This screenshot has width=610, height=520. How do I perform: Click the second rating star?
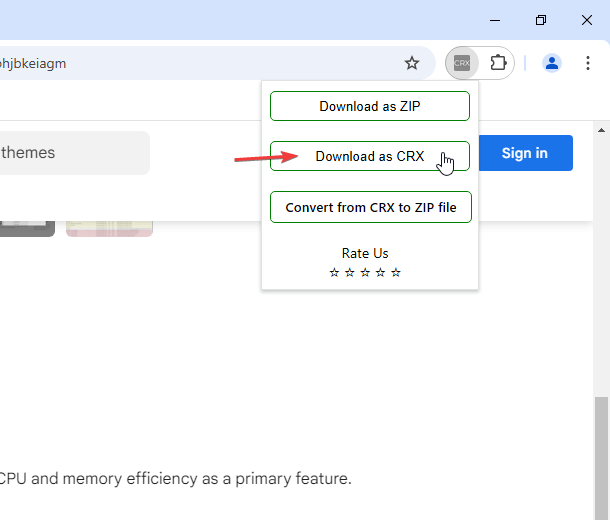(x=349, y=272)
